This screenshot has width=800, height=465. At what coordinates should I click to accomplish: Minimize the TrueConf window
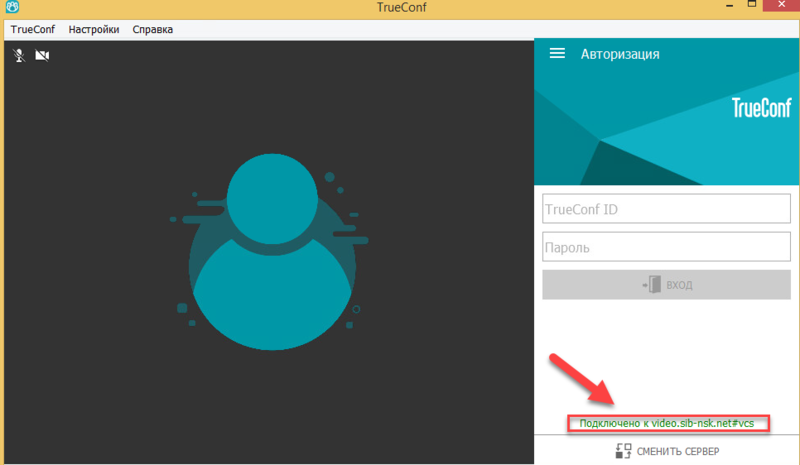point(730,6)
